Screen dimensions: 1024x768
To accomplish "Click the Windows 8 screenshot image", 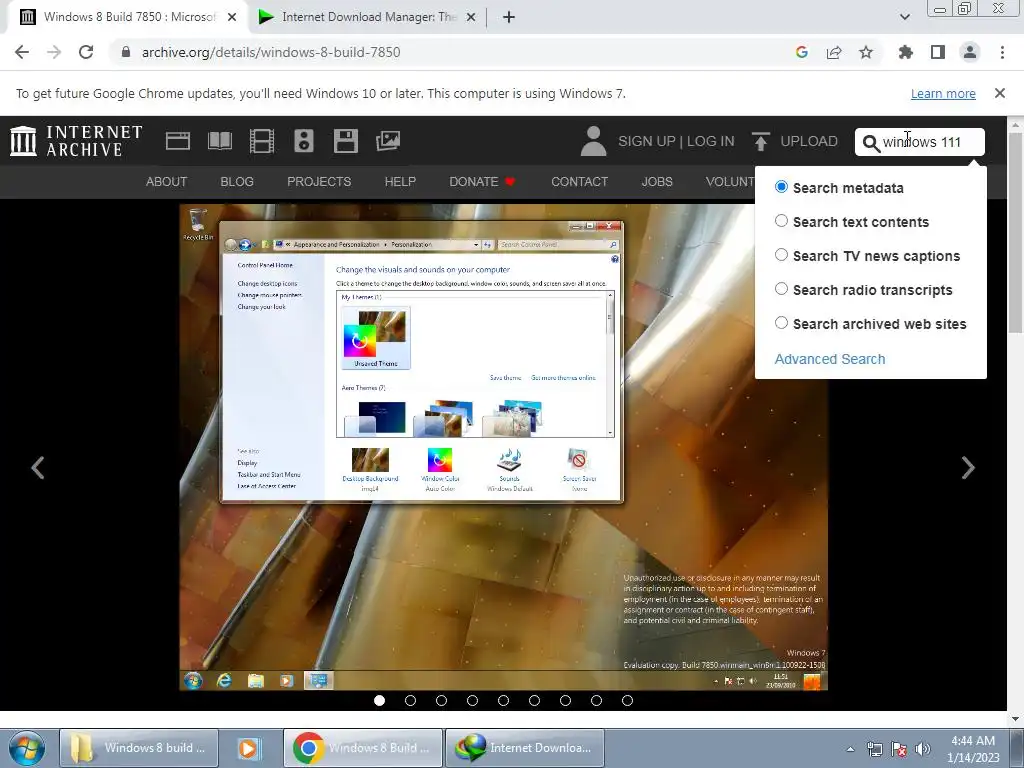I will tap(504, 447).
